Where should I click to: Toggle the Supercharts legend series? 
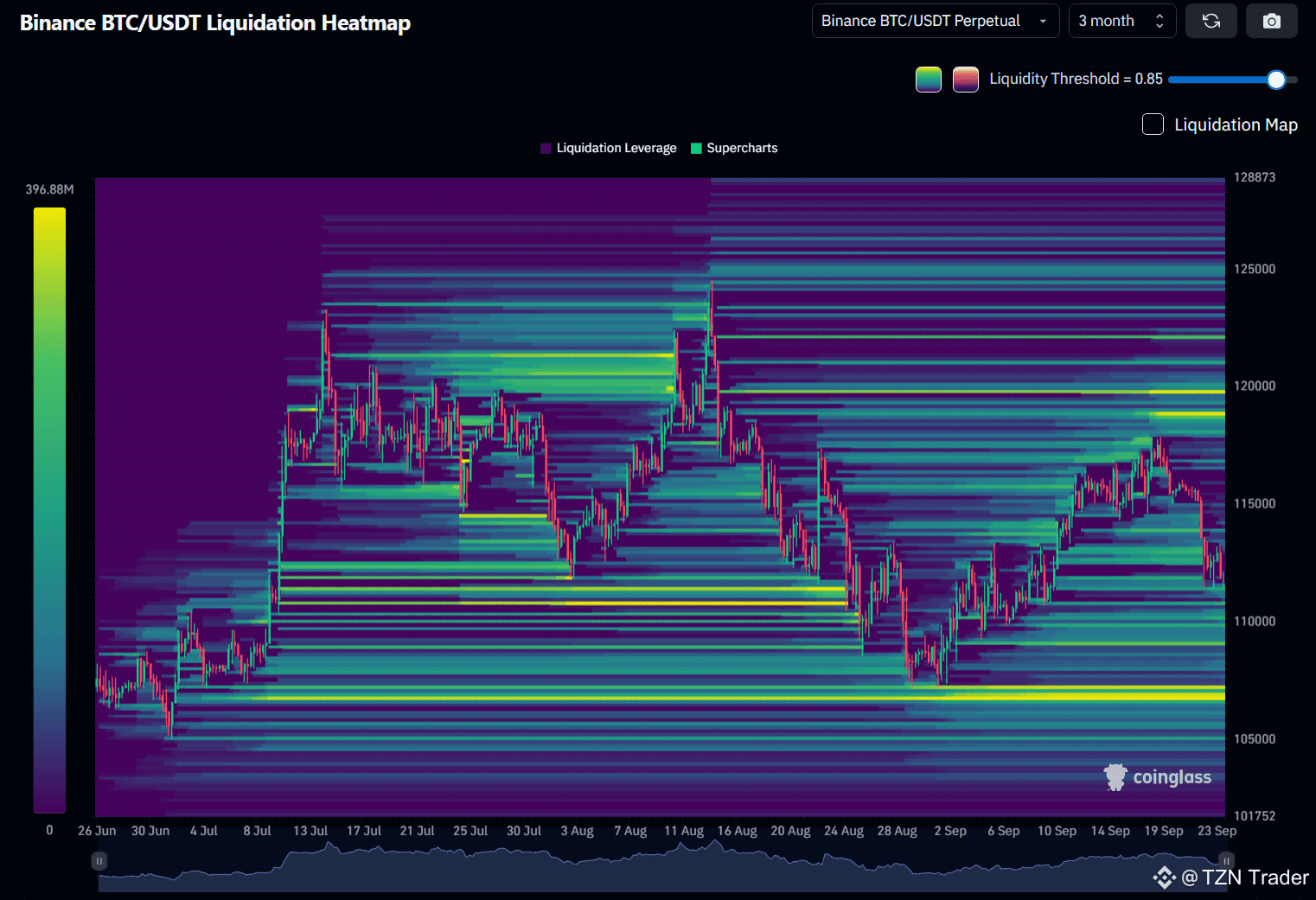point(734,148)
